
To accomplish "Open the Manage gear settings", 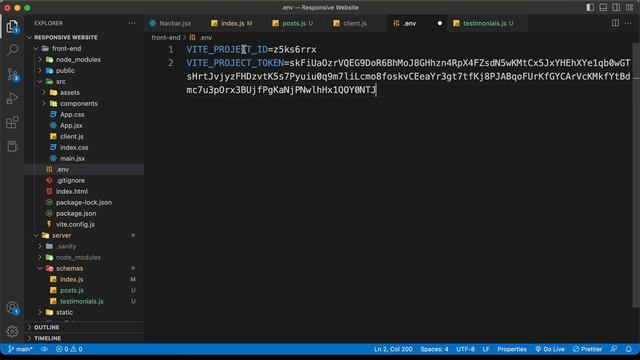I will coord(12,331).
